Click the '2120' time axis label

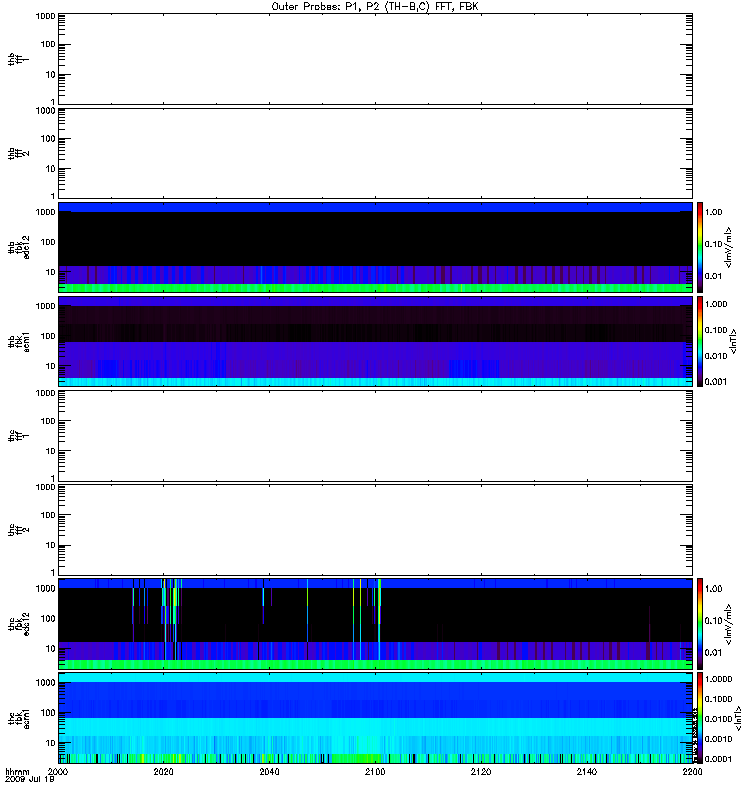(481, 771)
